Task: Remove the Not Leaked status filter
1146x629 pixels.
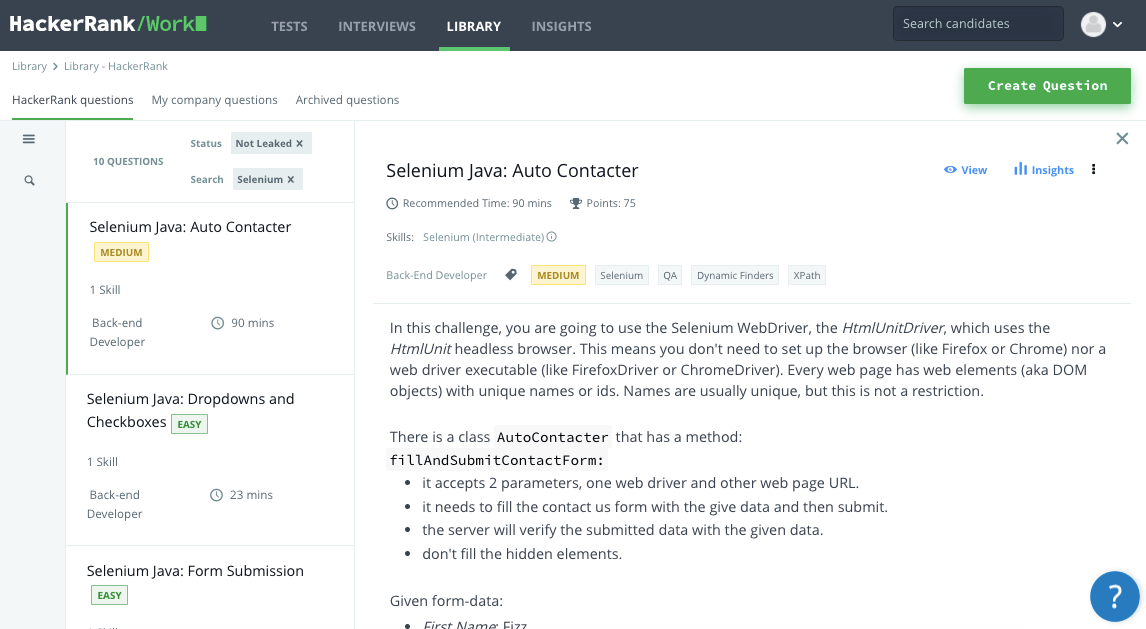Action: [x=299, y=144]
